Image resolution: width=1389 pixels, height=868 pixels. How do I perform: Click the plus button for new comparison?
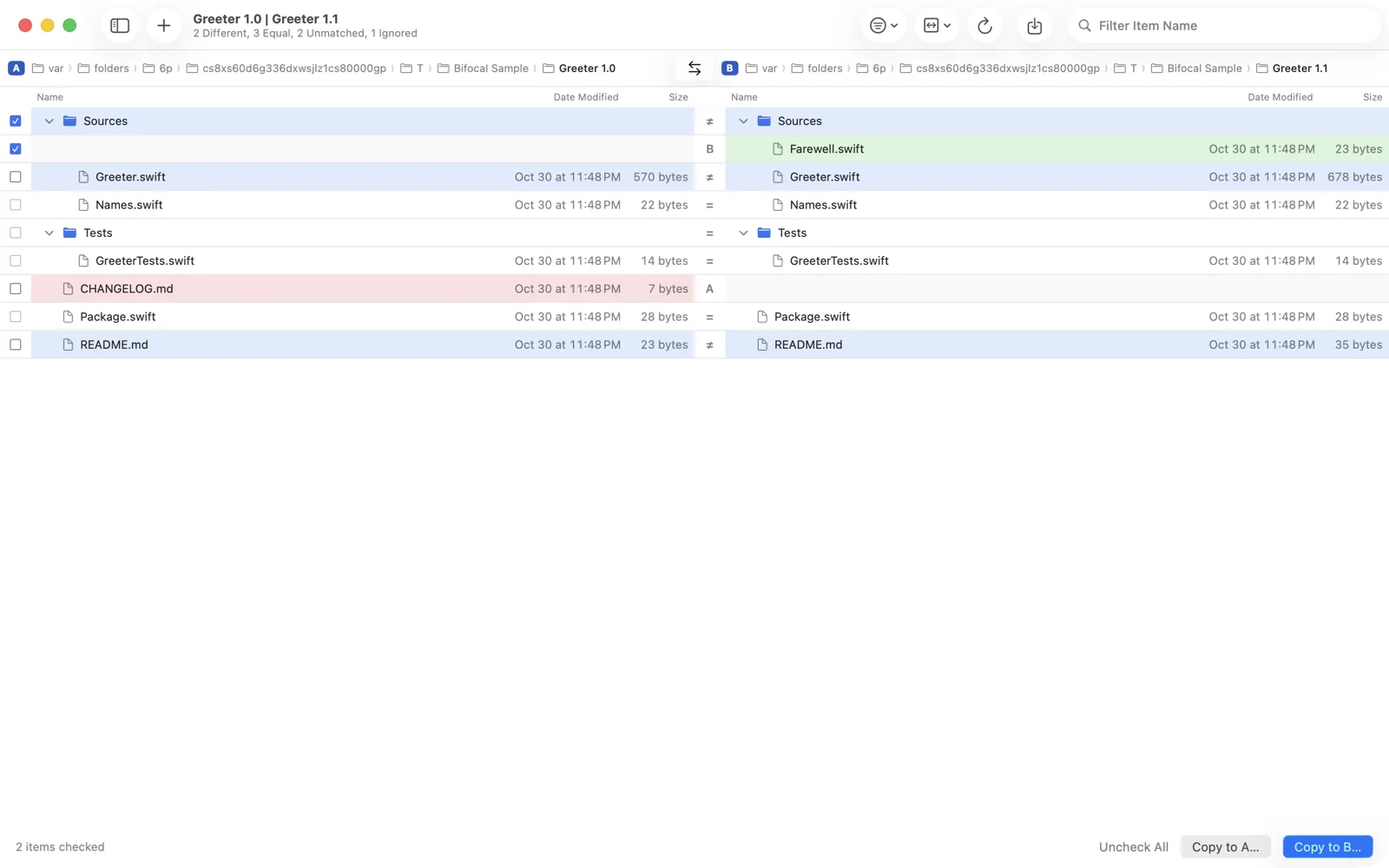point(163,26)
